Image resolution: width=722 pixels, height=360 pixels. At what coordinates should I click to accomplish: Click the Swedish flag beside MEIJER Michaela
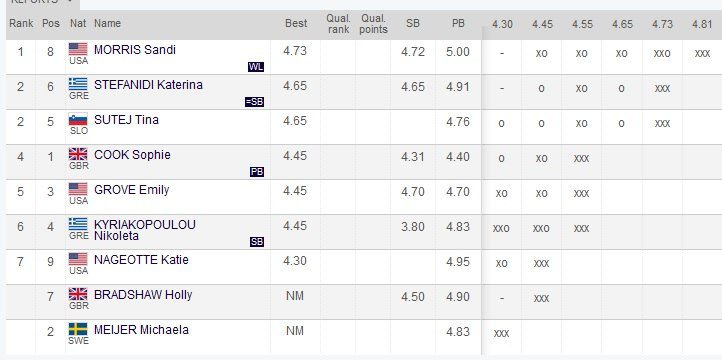[x=78, y=329]
